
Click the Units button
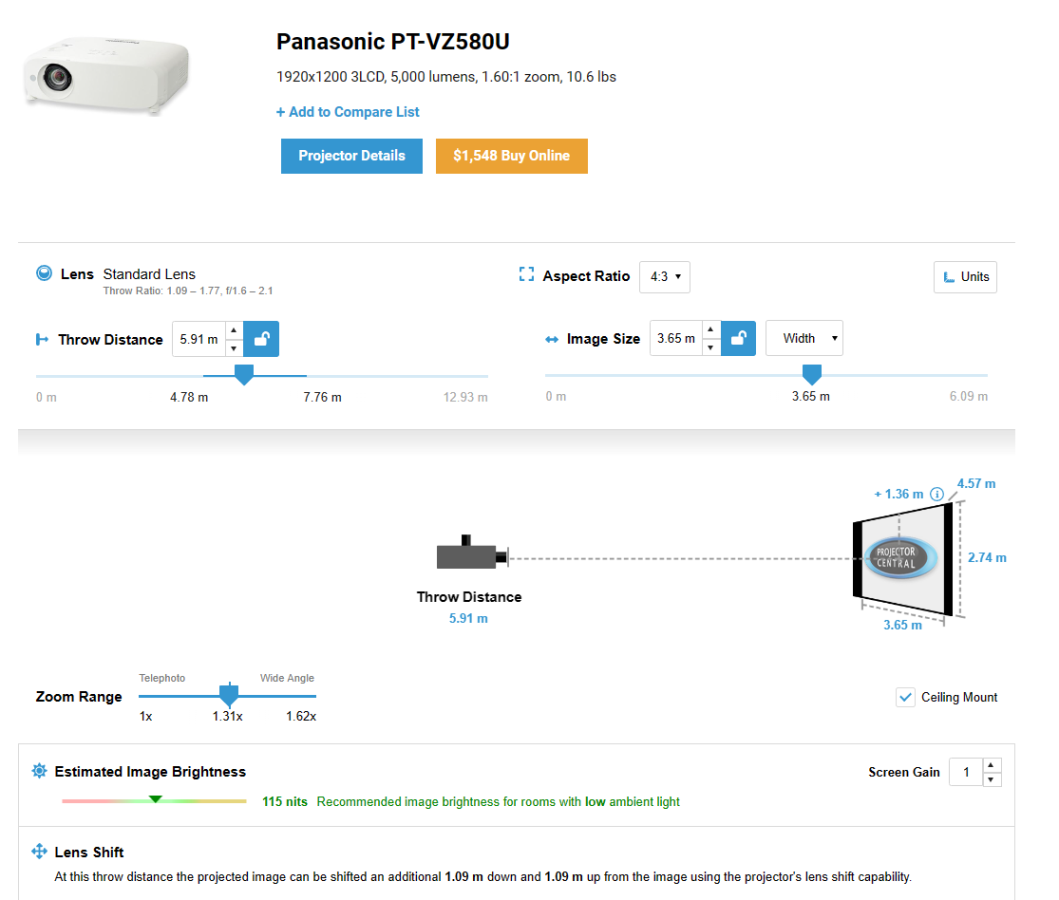(x=965, y=277)
